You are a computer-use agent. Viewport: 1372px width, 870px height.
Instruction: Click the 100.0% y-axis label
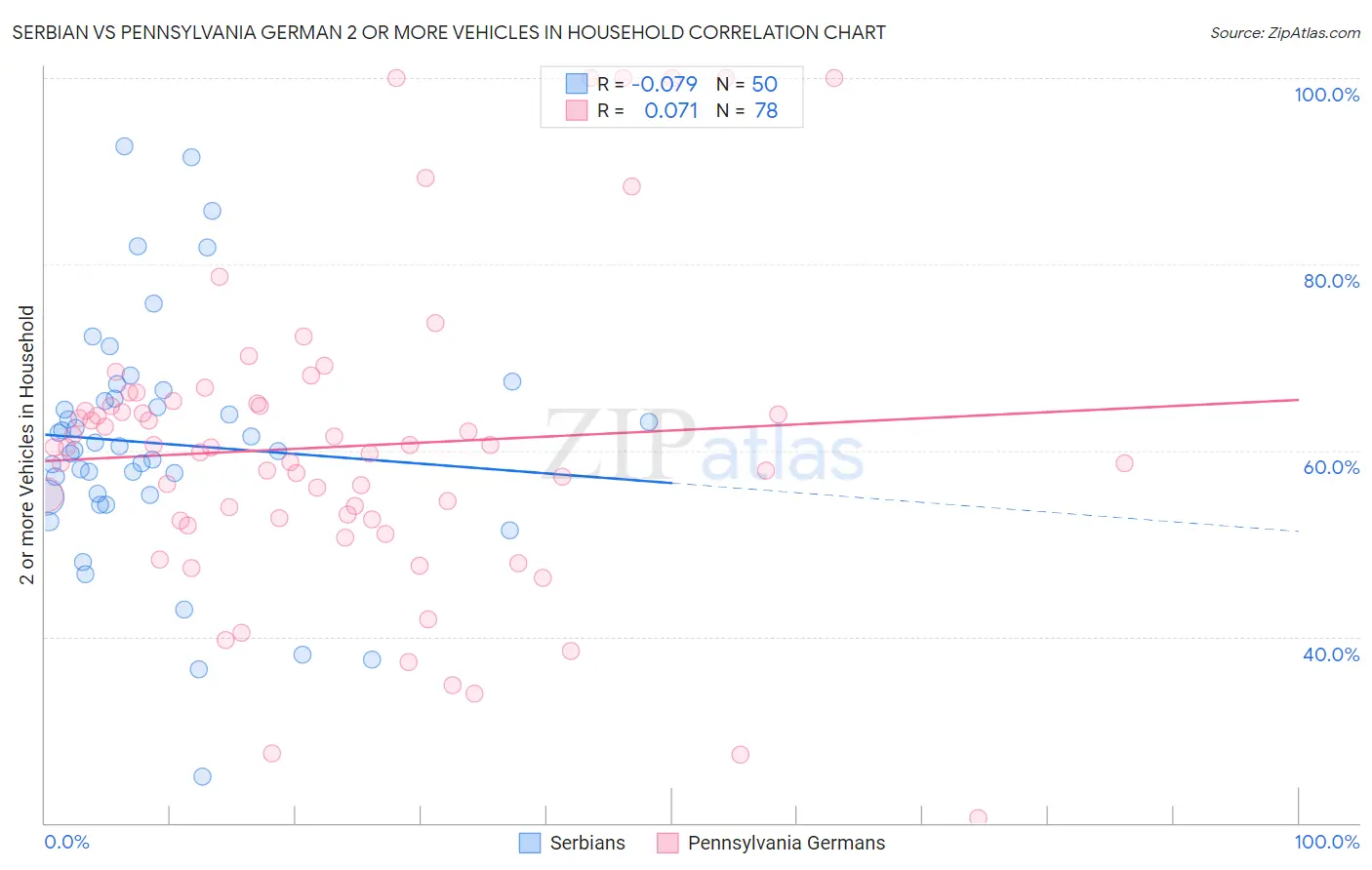[x=1326, y=95]
